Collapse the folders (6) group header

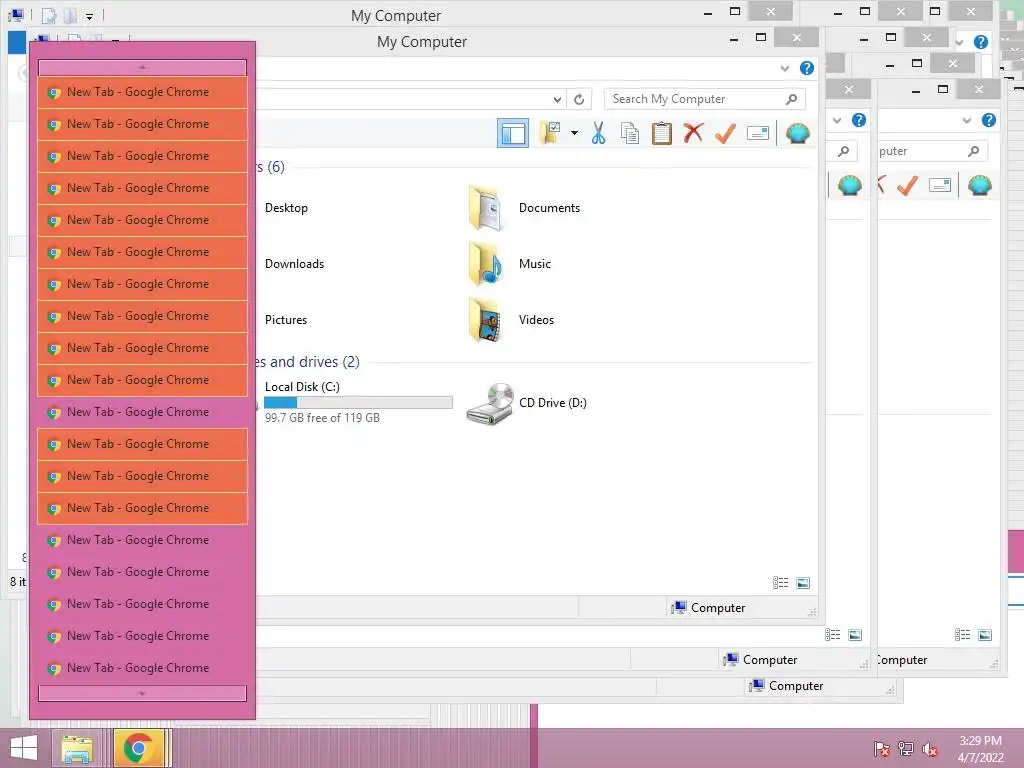click(270, 167)
